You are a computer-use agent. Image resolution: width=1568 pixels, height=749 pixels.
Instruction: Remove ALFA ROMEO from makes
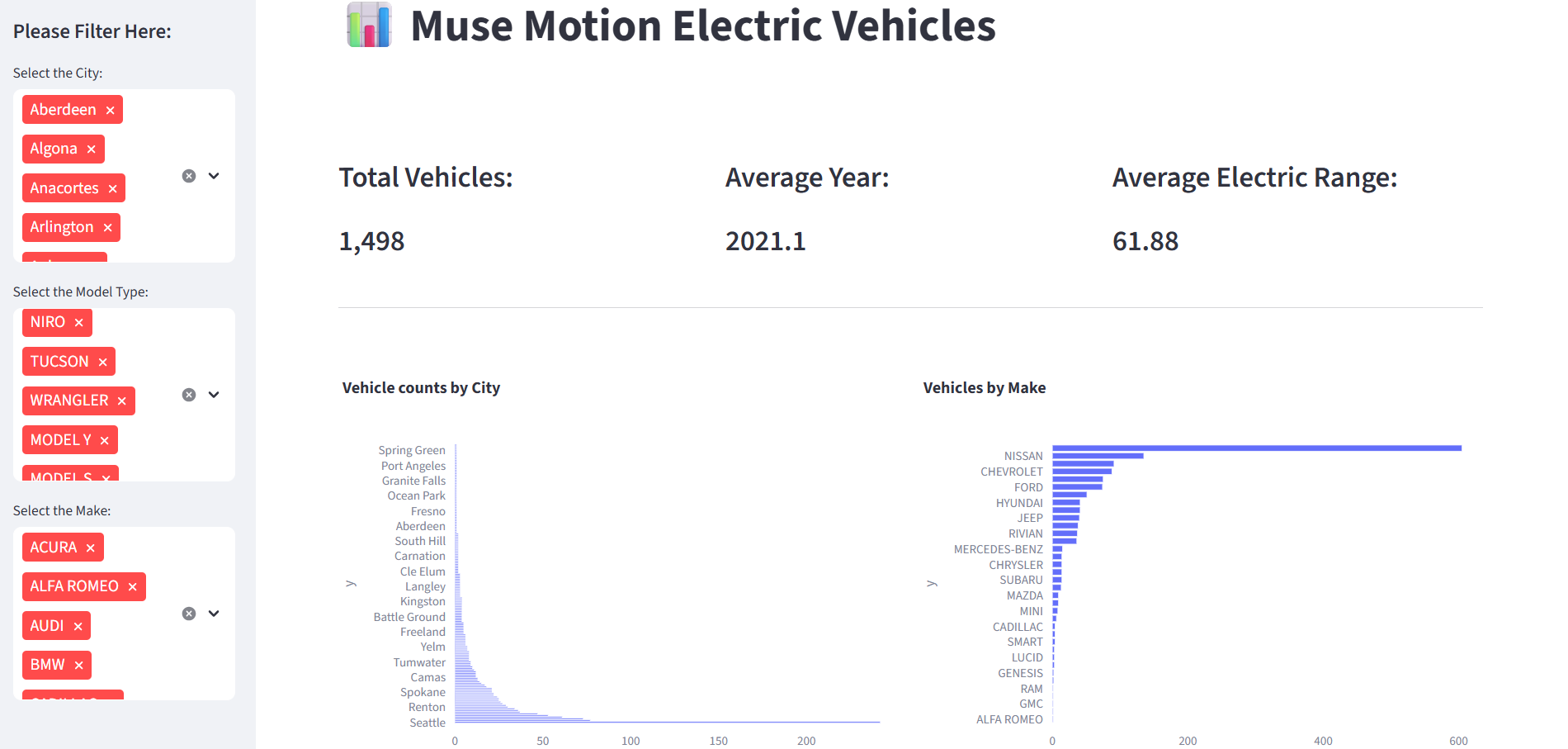(132, 587)
